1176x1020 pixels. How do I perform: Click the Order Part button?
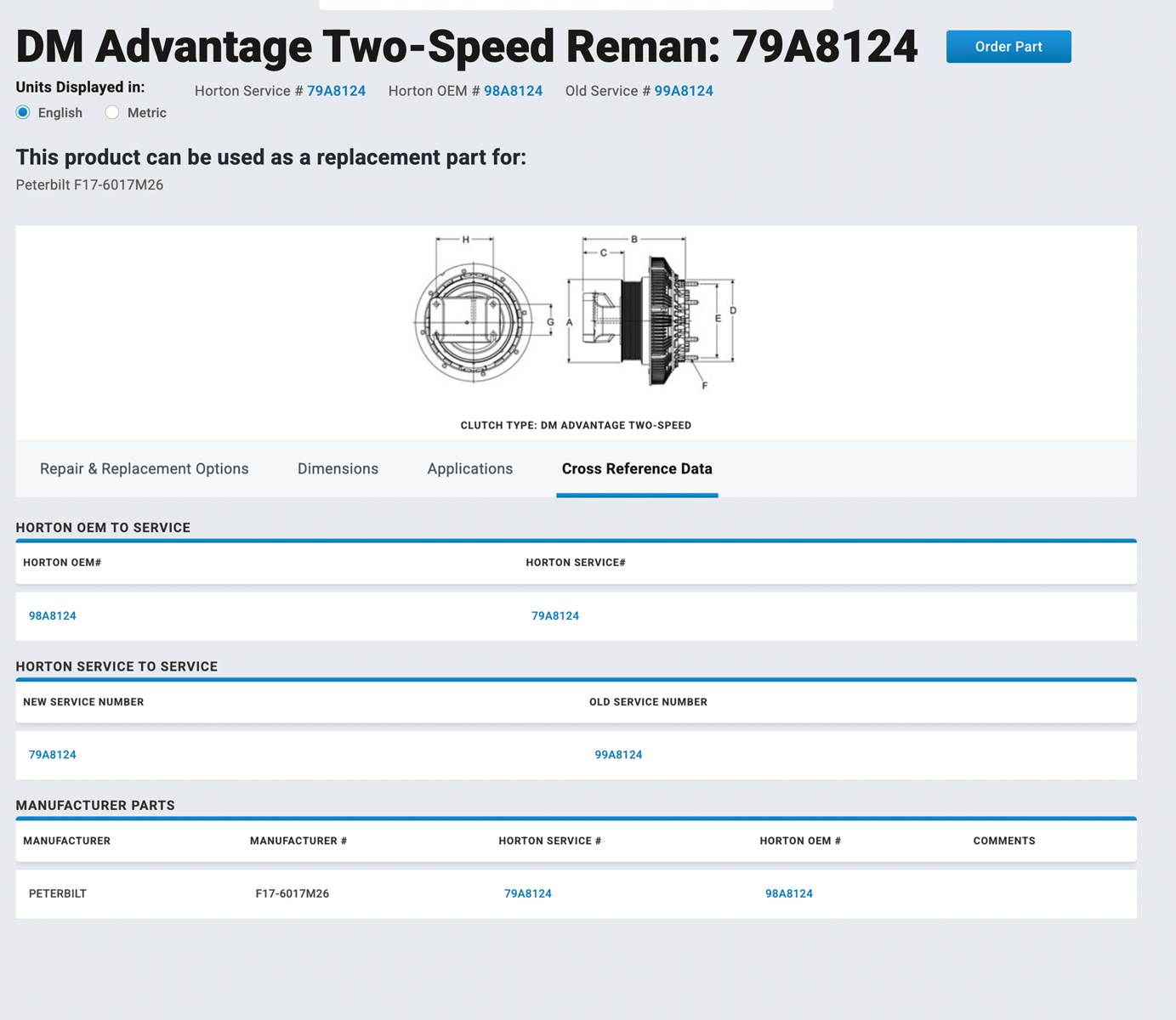(1008, 47)
